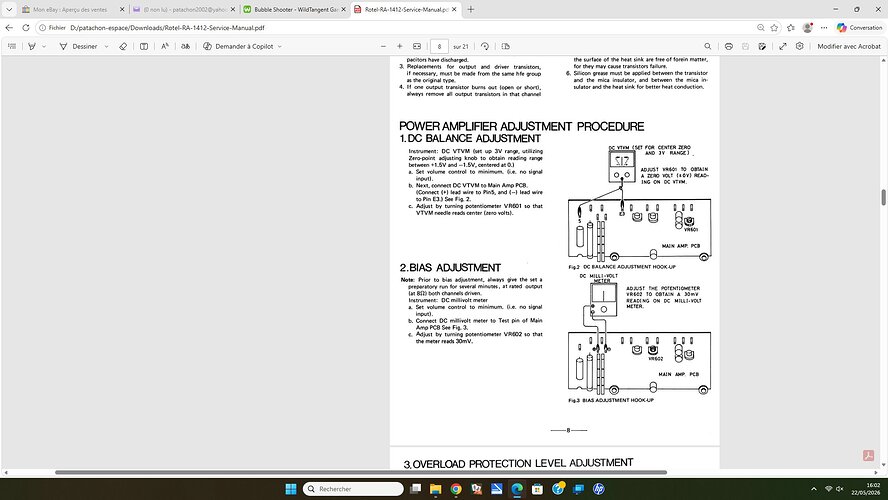Expand highlight color options arrow
Image resolution: width=888 pixels, height=500 pixels.
tap(44, 46)
